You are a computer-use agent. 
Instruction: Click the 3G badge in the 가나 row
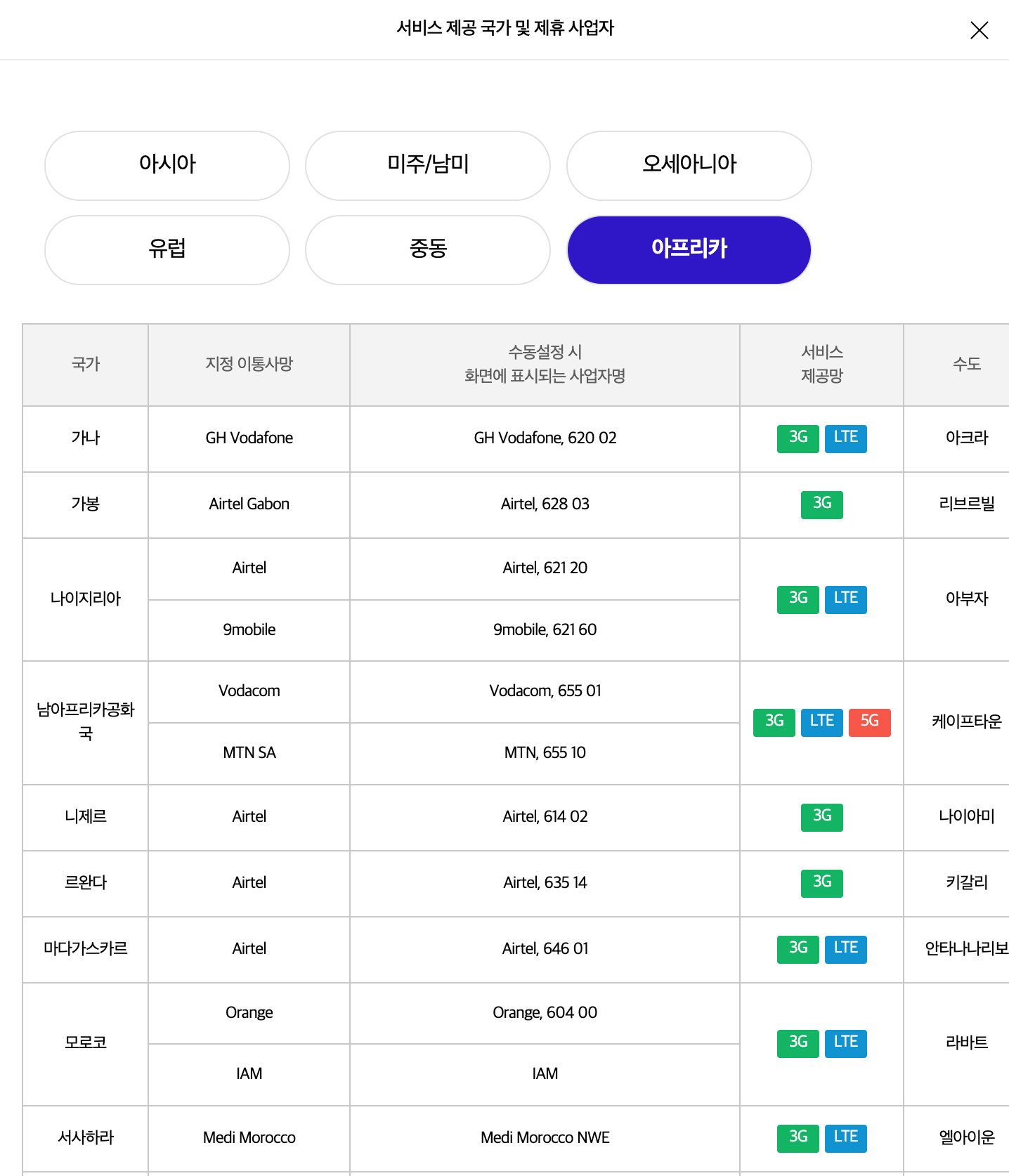pyautogui.click(x=798, y=438)
